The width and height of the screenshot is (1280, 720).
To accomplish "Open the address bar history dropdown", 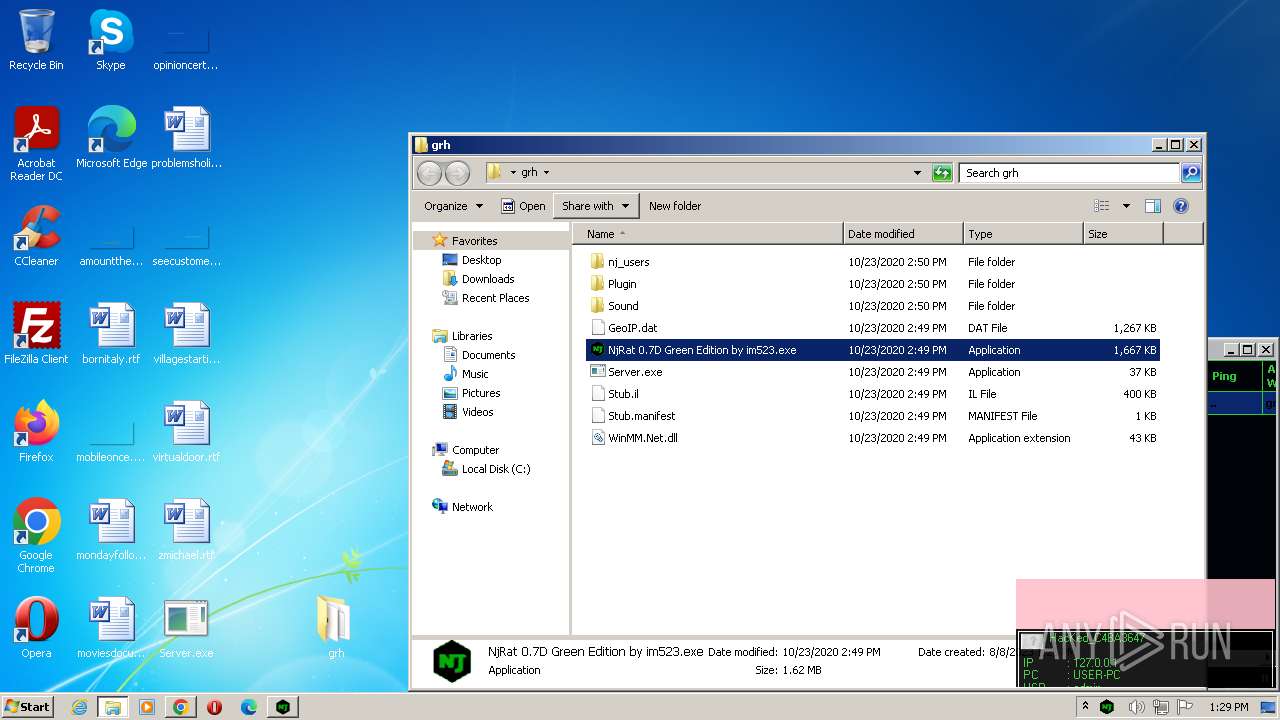I will [918, 173].
